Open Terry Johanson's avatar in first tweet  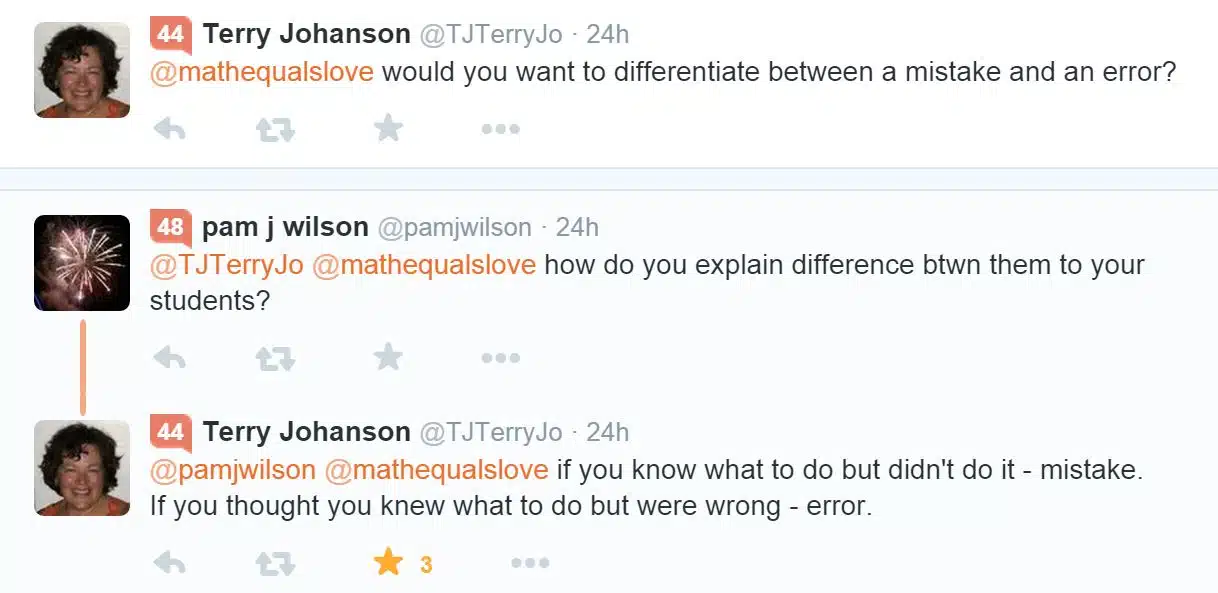pyautogui.click(x=82, y=70)
